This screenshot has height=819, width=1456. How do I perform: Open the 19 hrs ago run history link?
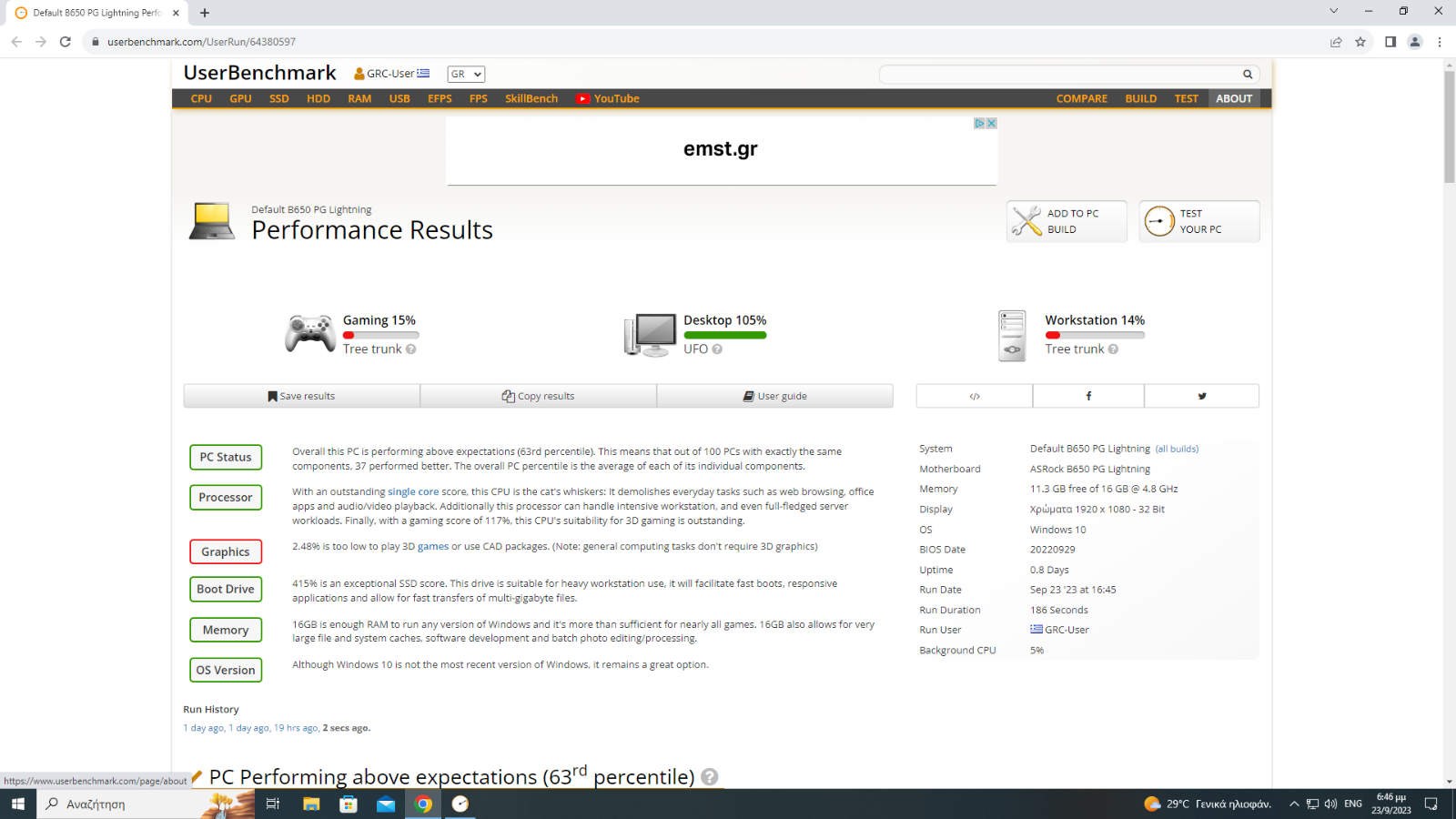[x=296, y=728]
